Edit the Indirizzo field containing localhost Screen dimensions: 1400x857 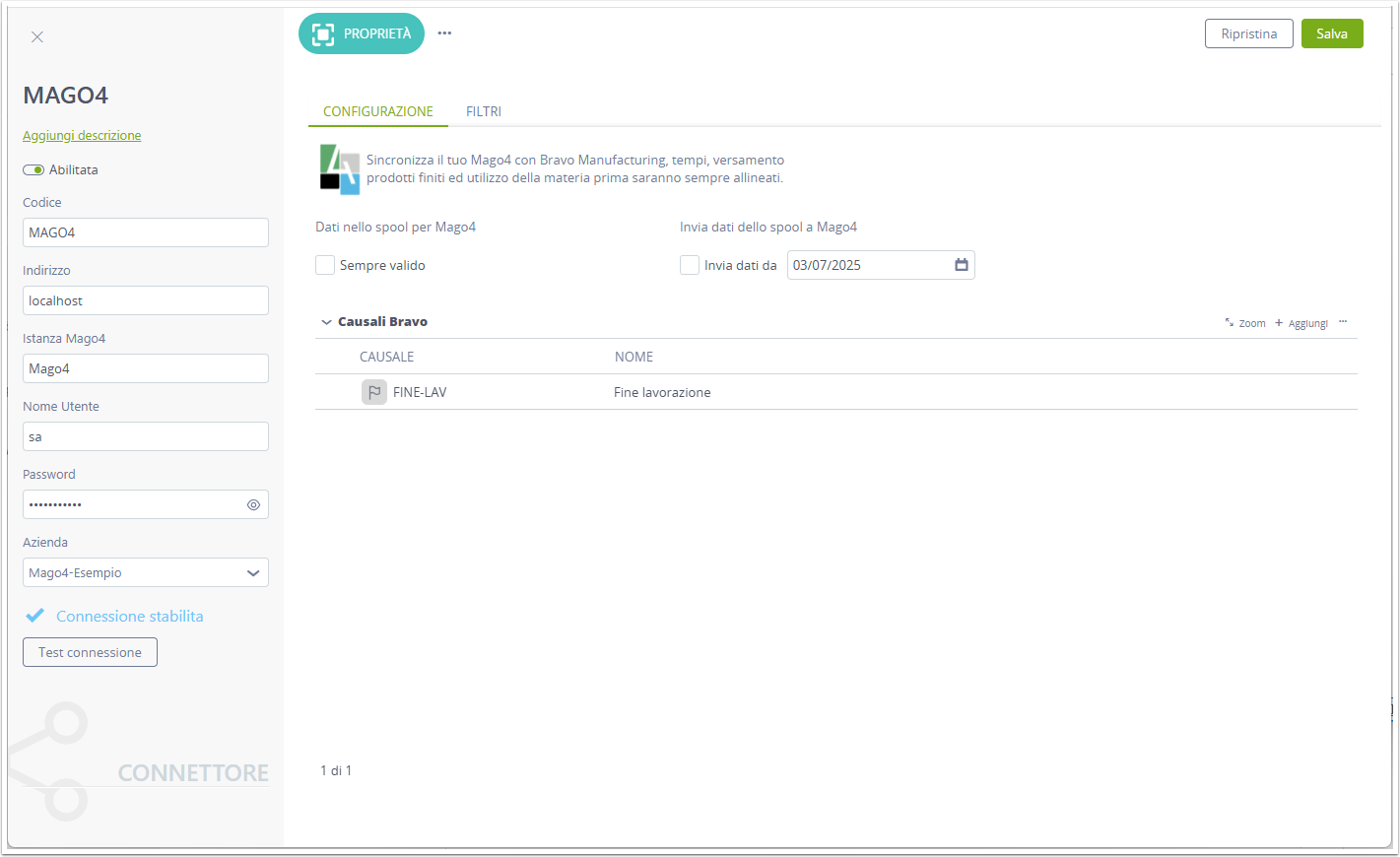[146, 300]
